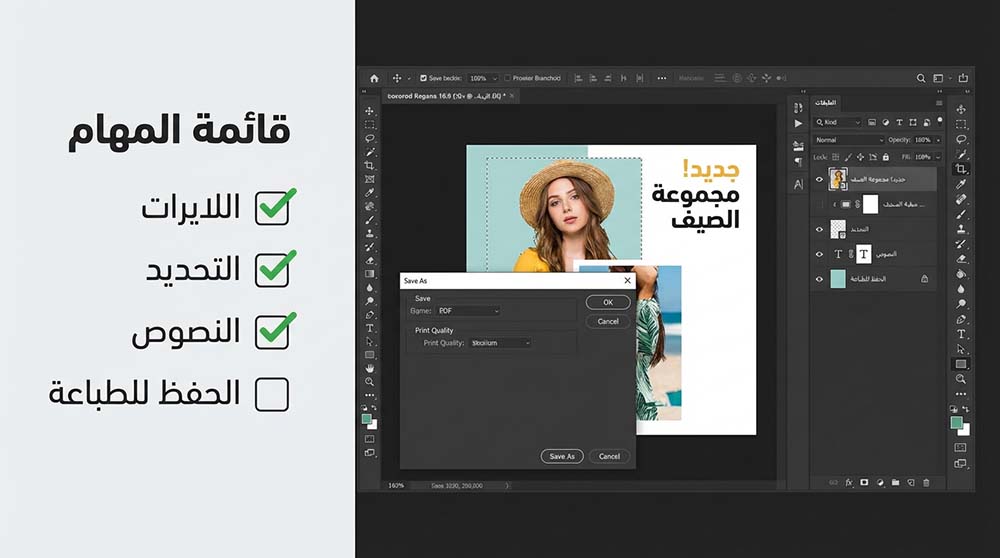Select the Eyedropper tool in left toolbar

tap(370, 193)
